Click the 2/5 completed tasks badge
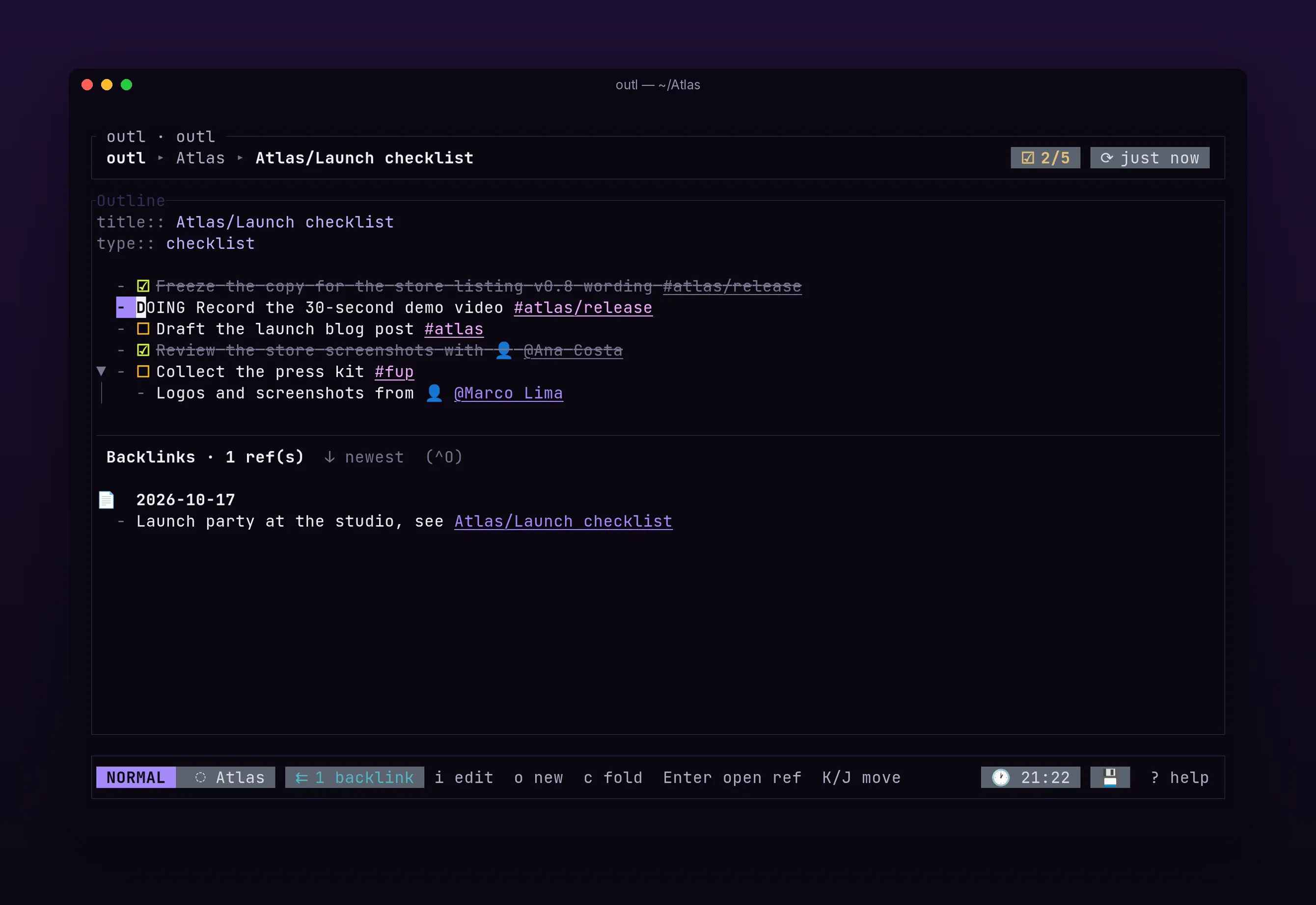The image size is (1316, 905). (x=1045, y=158)
